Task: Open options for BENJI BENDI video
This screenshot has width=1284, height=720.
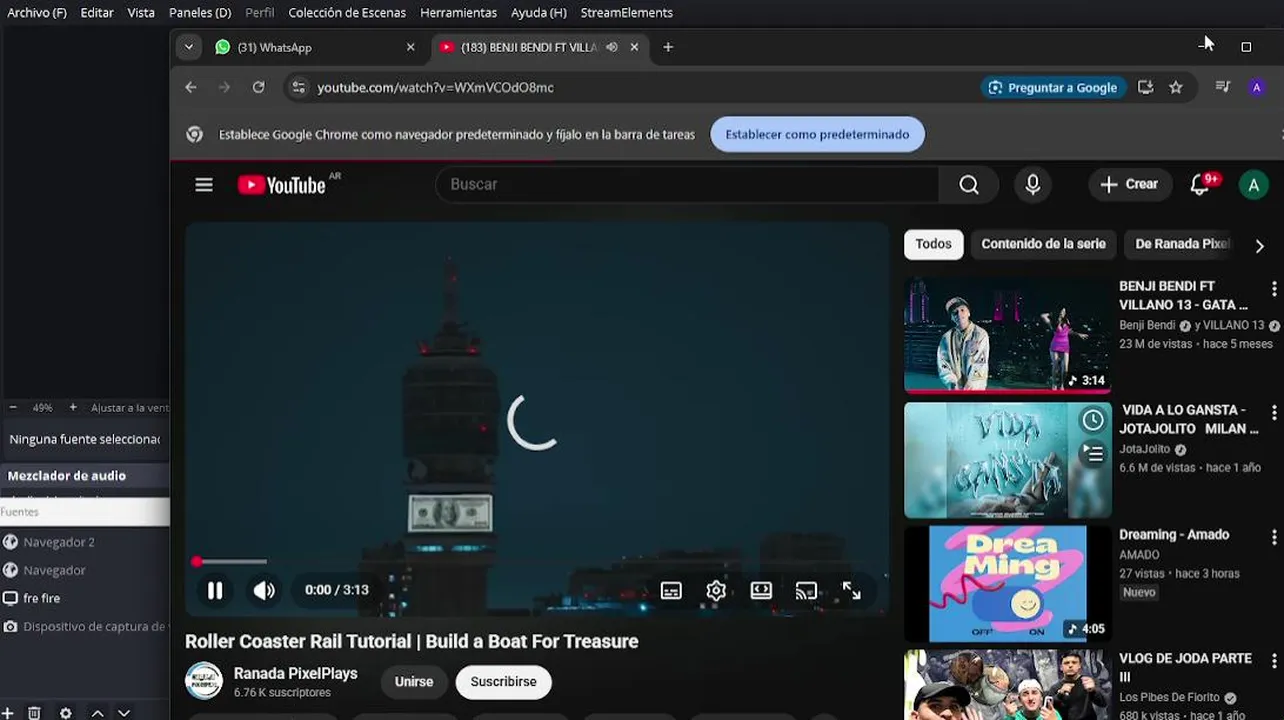Action: pos(1273,289)
